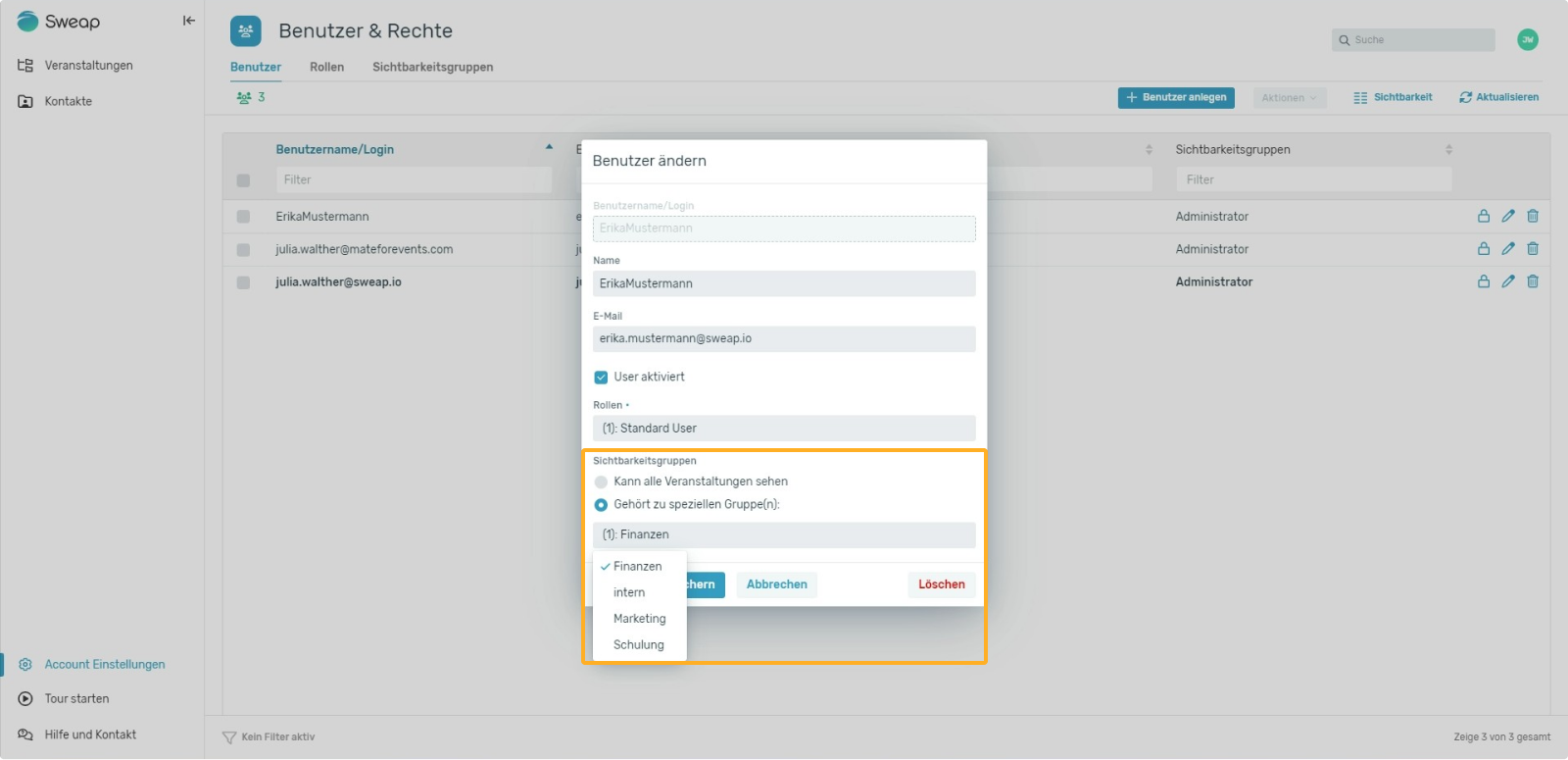Viewport: 1568px width, 760px height.
Task: Click lock icon for ErikaMustermann row
Action: [x=1484, y=216]
